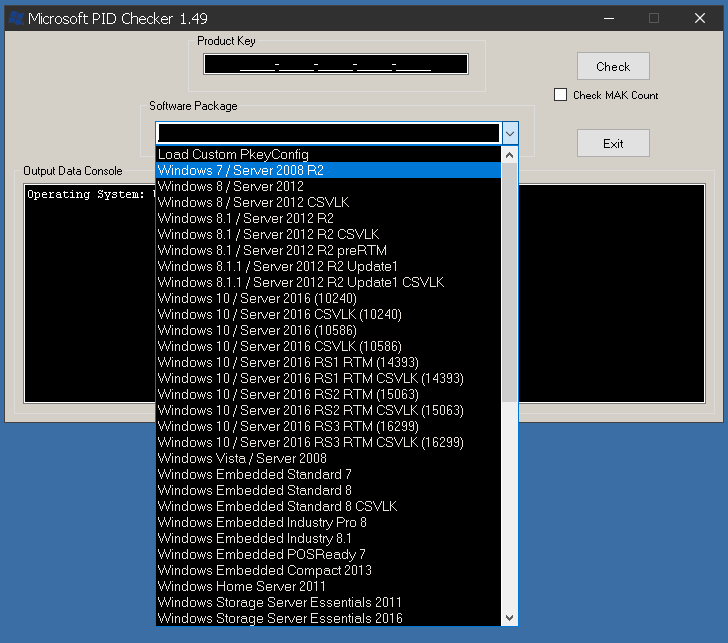Select Windows 10 Server 2016 RS3 RTM (16299)
The image size is (728, 643).
[328, 427]
